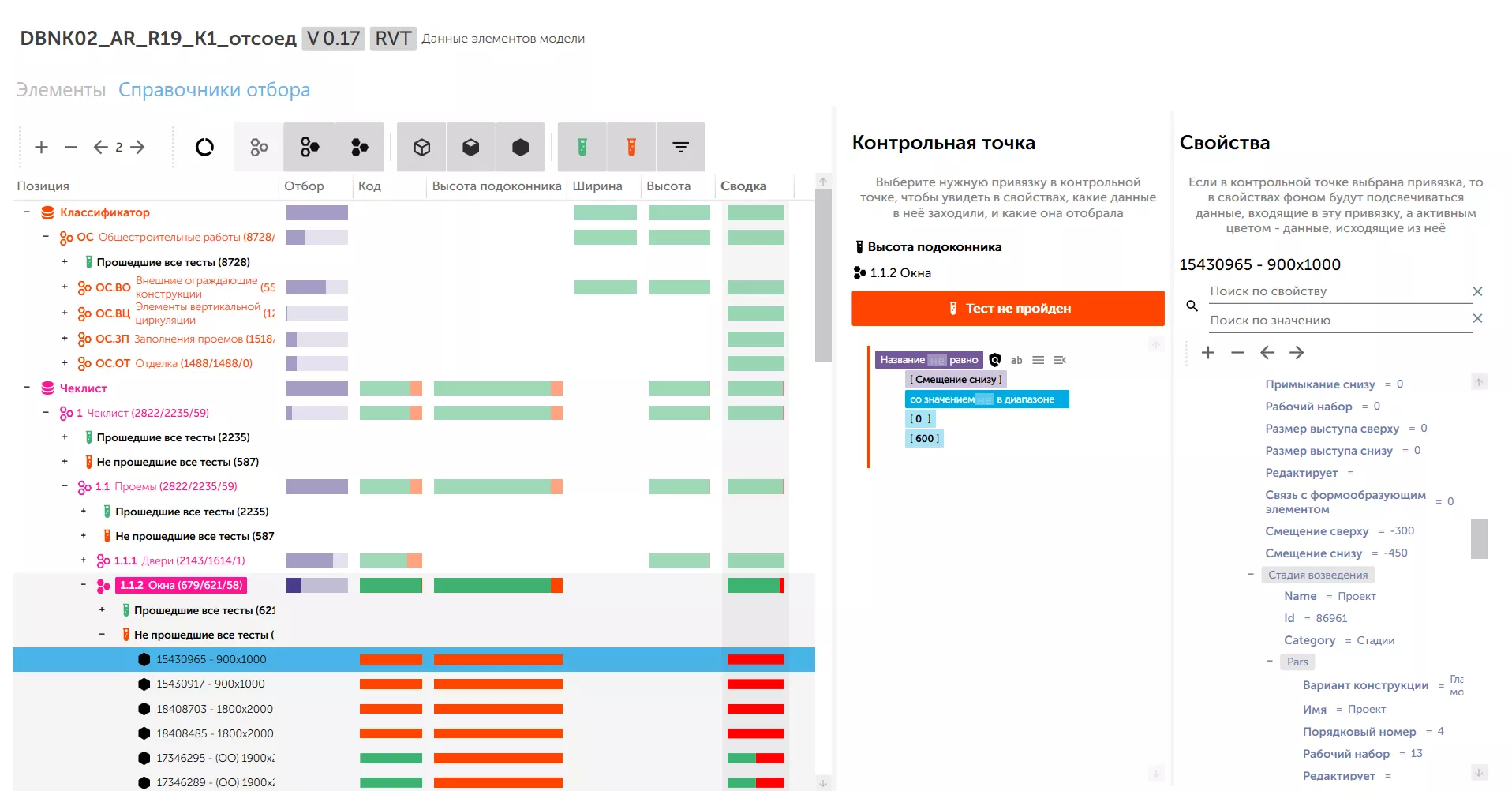
Task: Focus the 'Поиск по свойству' search field
Action: click(1338, 291)
